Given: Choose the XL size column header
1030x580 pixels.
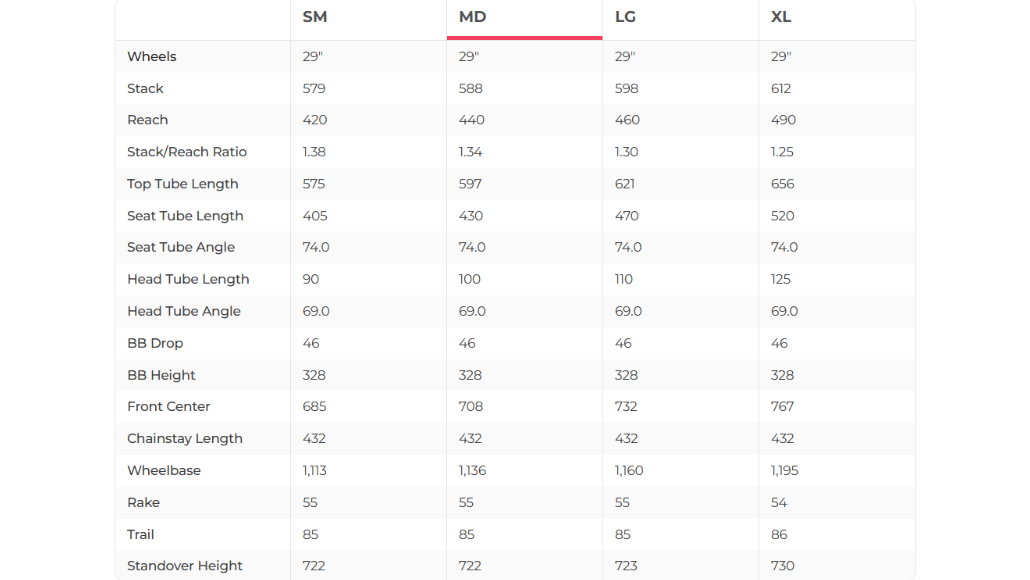Looking at the screenshot, I should [x=782, y=17].
